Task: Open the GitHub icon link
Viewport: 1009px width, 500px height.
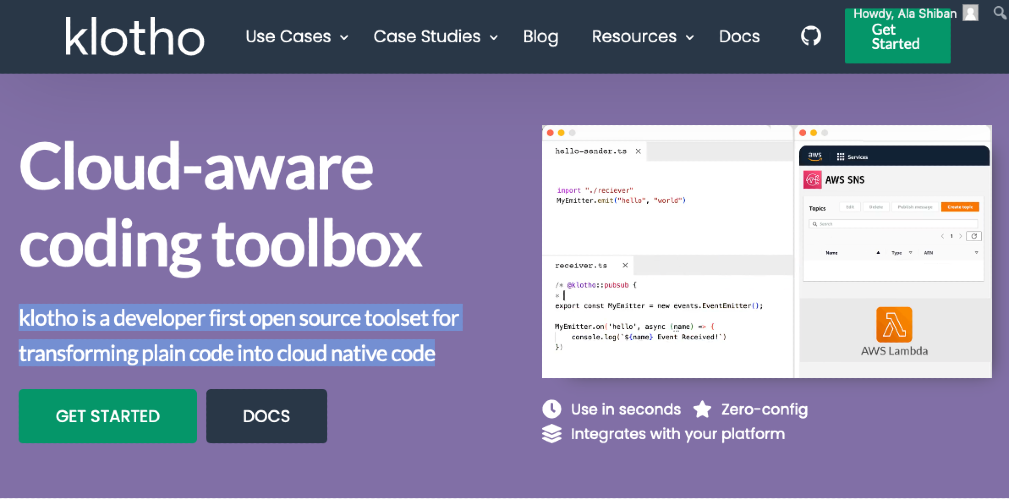Action: pyautogui.click(x=811, y=35)
